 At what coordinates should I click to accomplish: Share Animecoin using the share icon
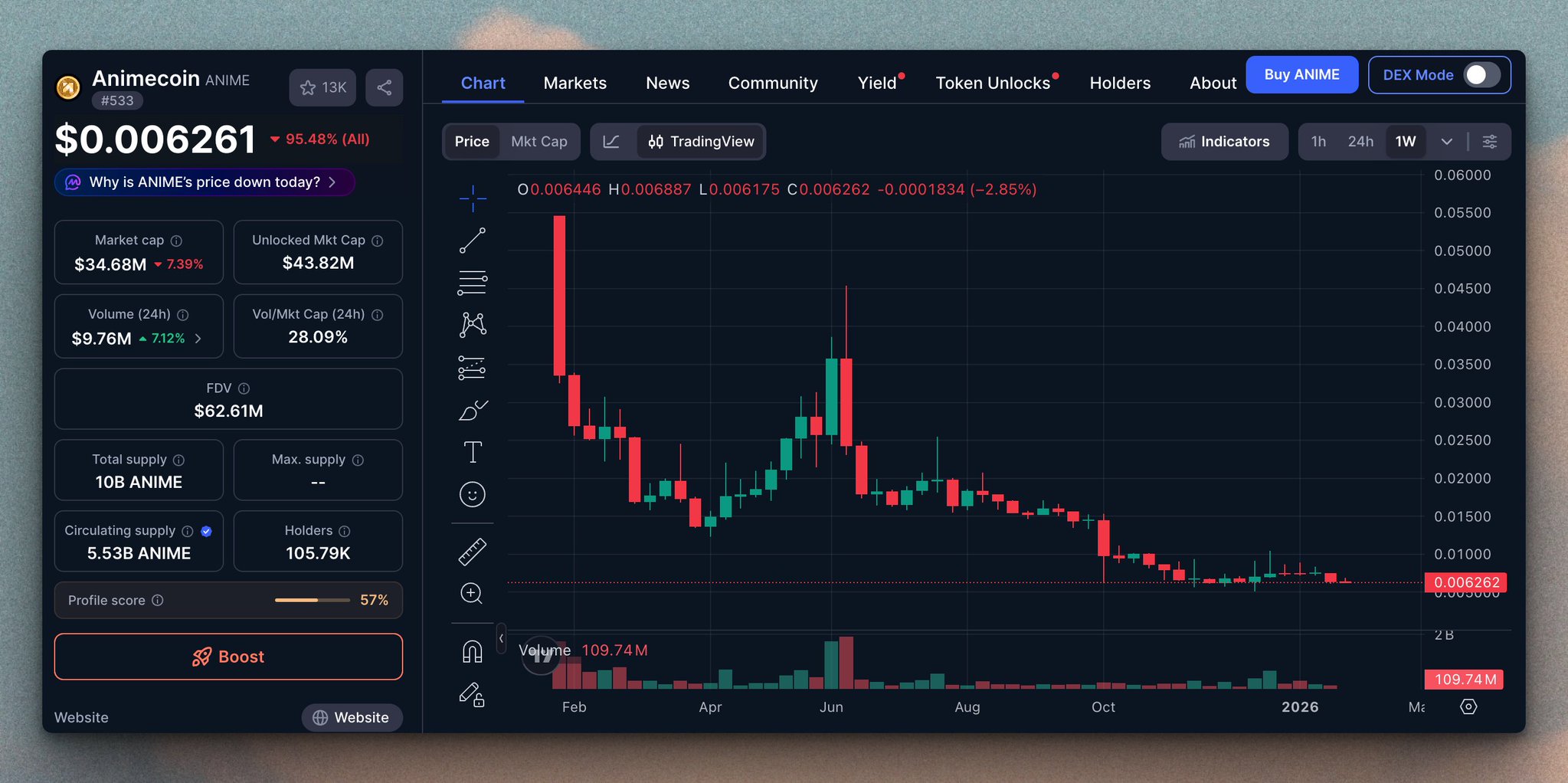pyautogui.click(x=385, y=87)
